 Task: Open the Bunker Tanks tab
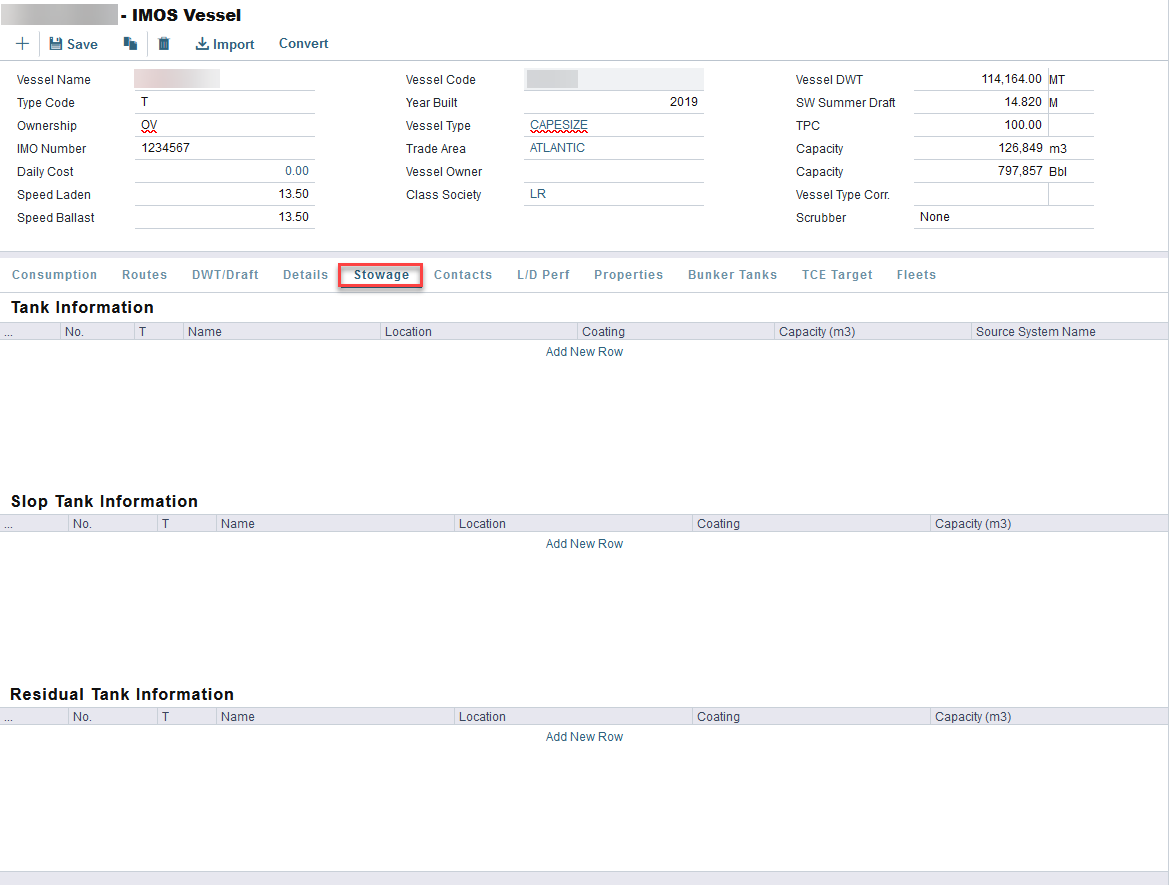coord(732,275)
